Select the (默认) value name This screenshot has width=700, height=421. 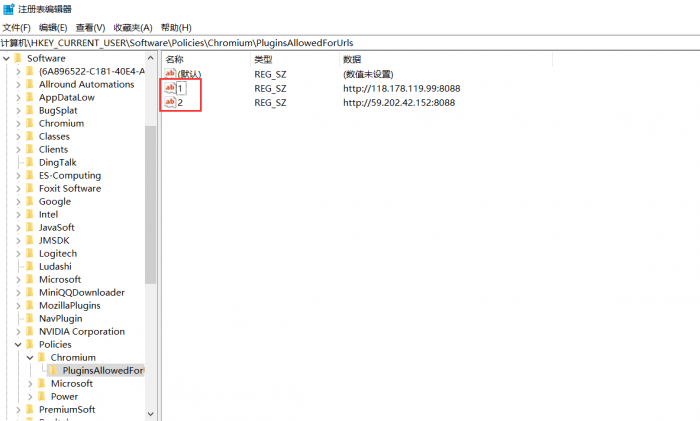[x=189, y=74]
